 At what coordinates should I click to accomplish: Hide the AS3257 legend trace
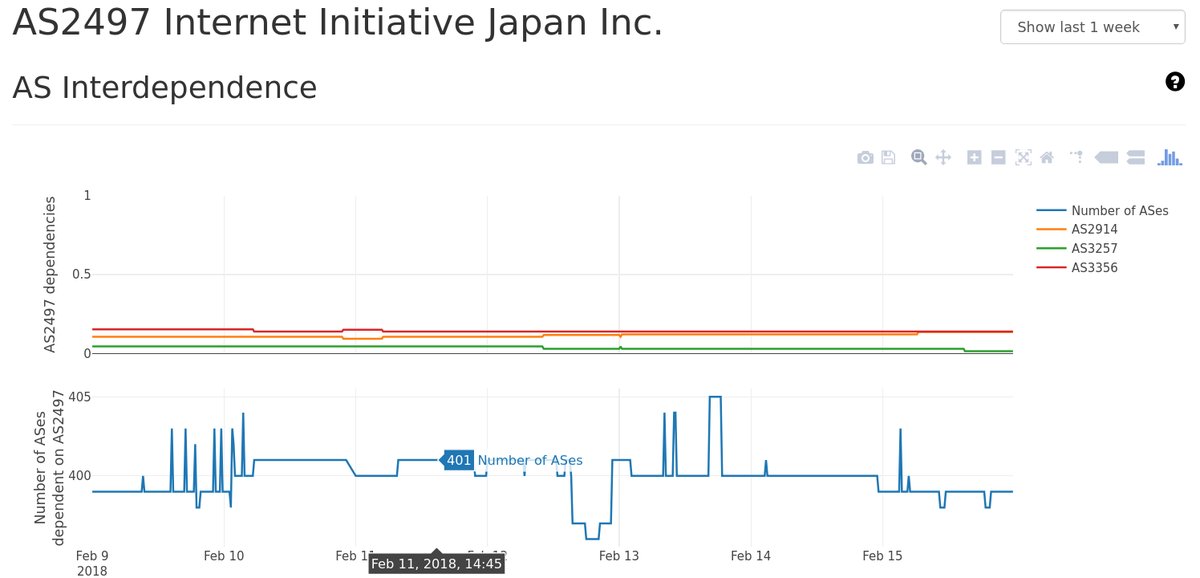[x=1092, y=248]
